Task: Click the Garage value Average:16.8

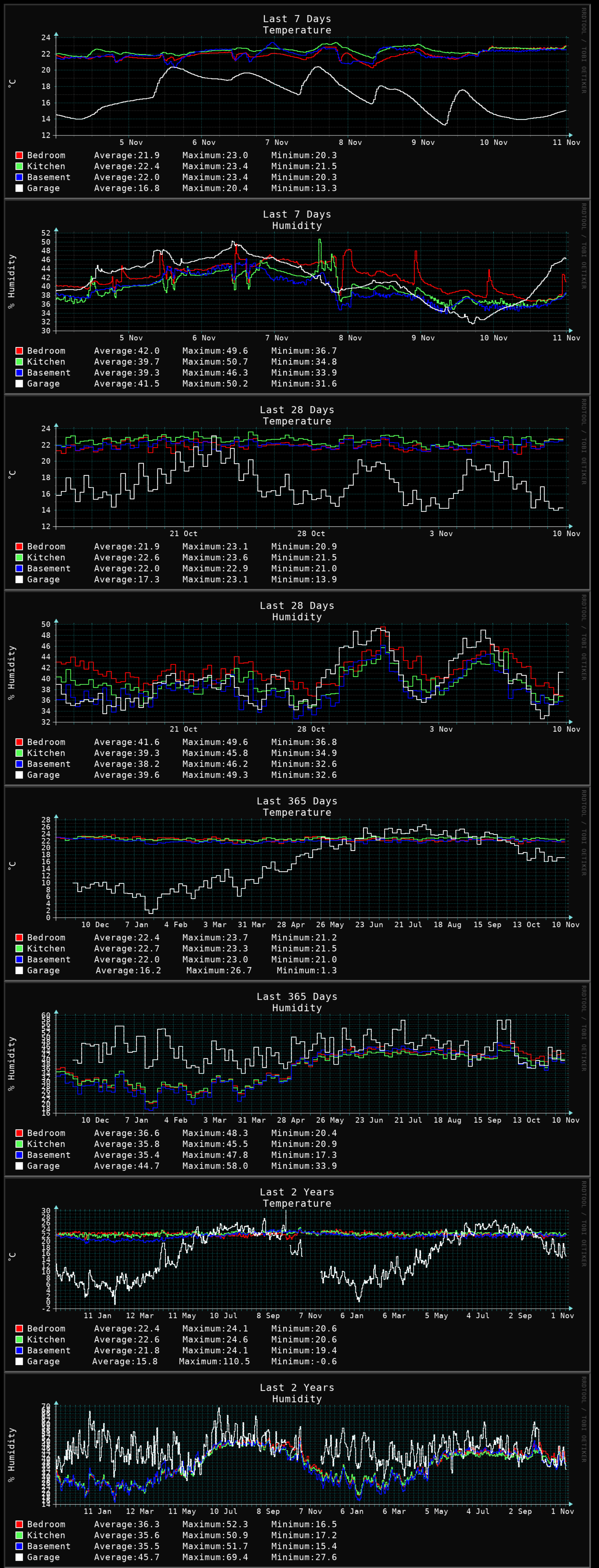Action: point(127,188)
